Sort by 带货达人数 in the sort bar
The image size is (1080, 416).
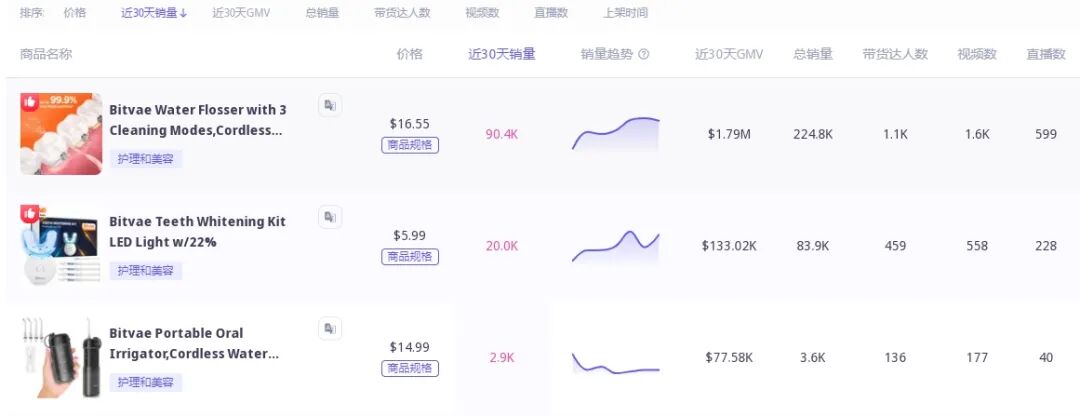coord(402,12)
